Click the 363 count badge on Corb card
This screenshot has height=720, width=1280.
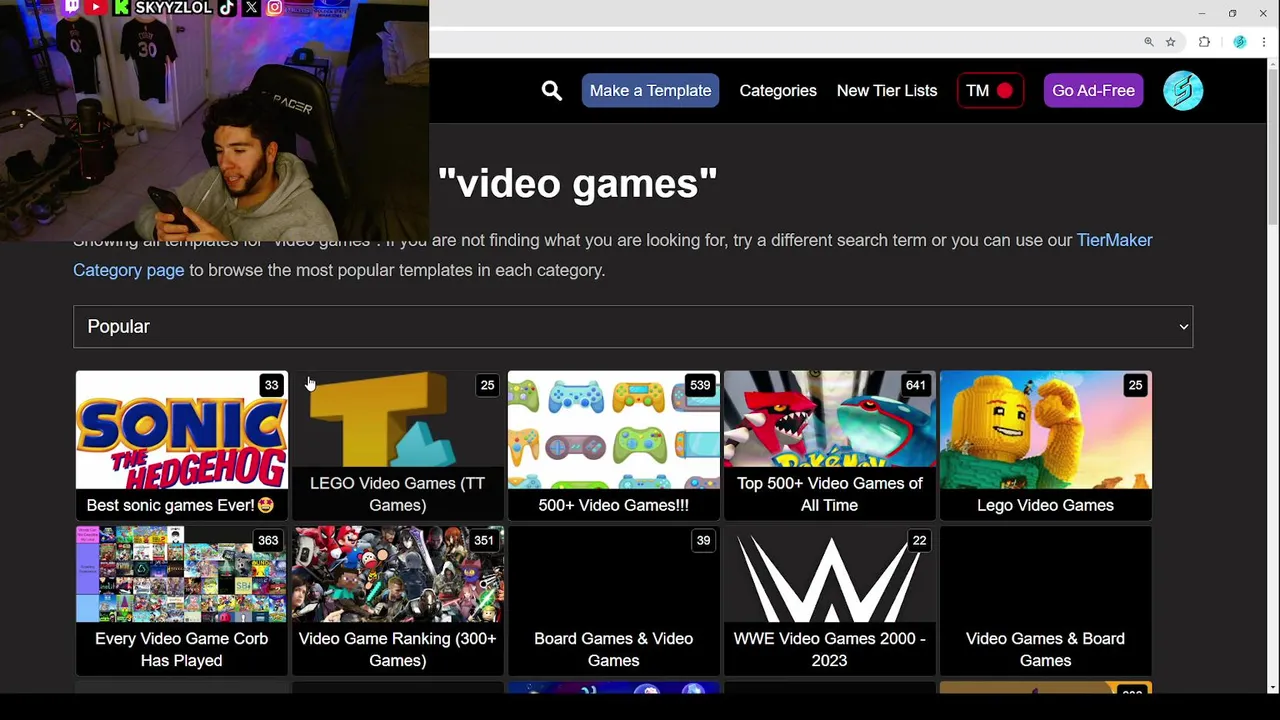pyautogui.click(x=268, y=541)
